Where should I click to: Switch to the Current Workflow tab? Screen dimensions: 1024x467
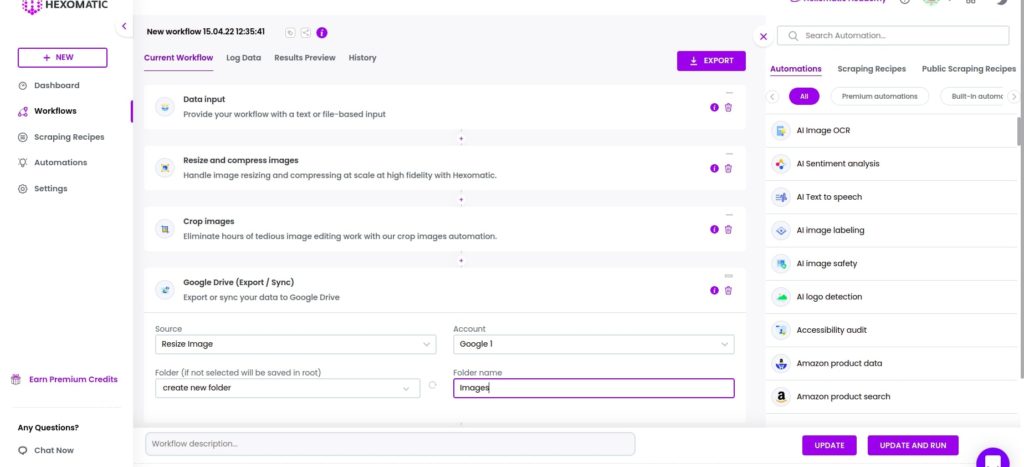[x=178, y=57]
